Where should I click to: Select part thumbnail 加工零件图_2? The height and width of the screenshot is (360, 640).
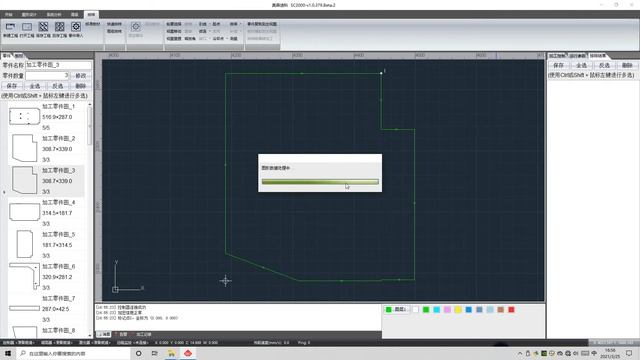[24, 148]
